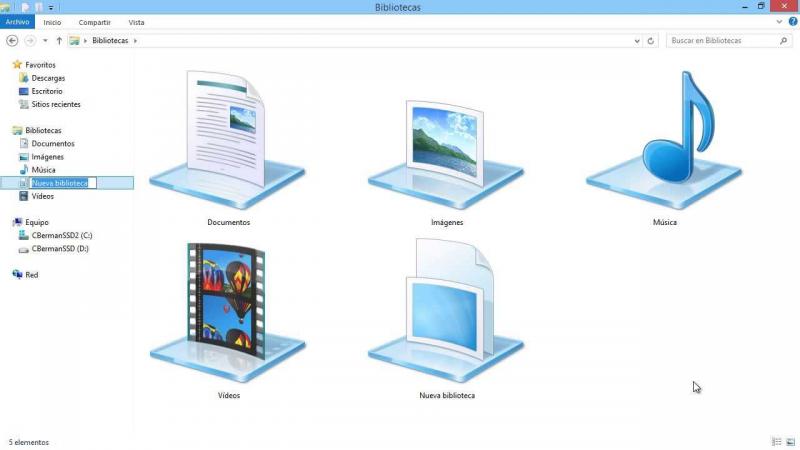Open the Help question mark
Image resolution: width=800 pixels, height=450 pixels.
[791, 22]
